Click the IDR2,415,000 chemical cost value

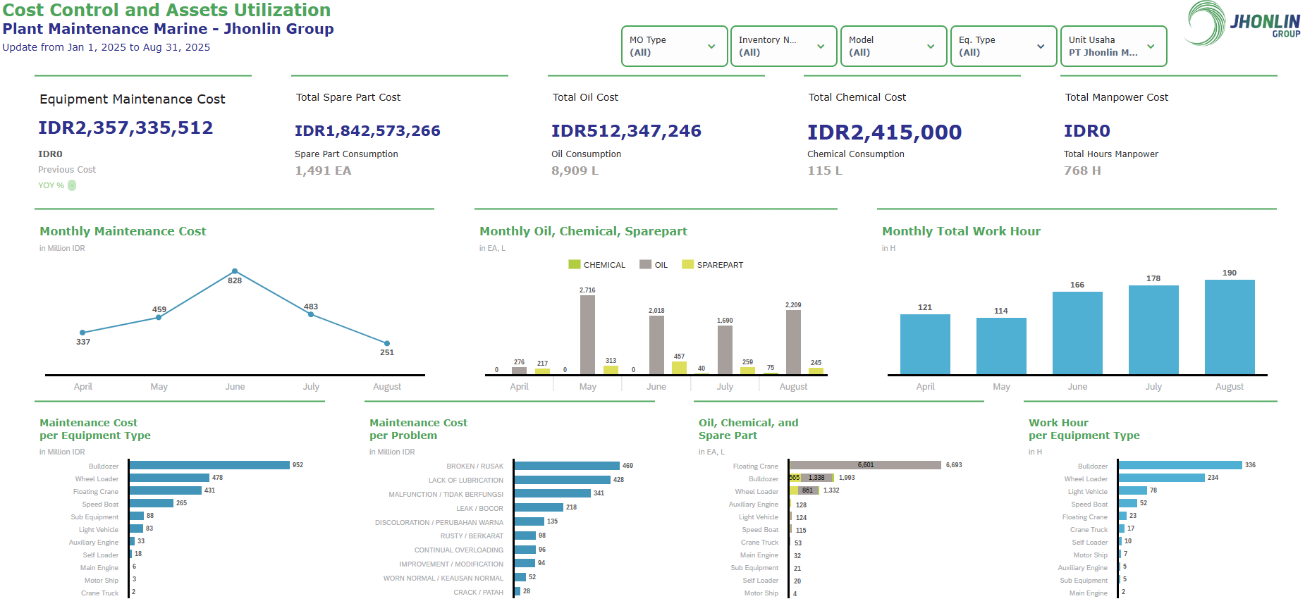[885, 133]
